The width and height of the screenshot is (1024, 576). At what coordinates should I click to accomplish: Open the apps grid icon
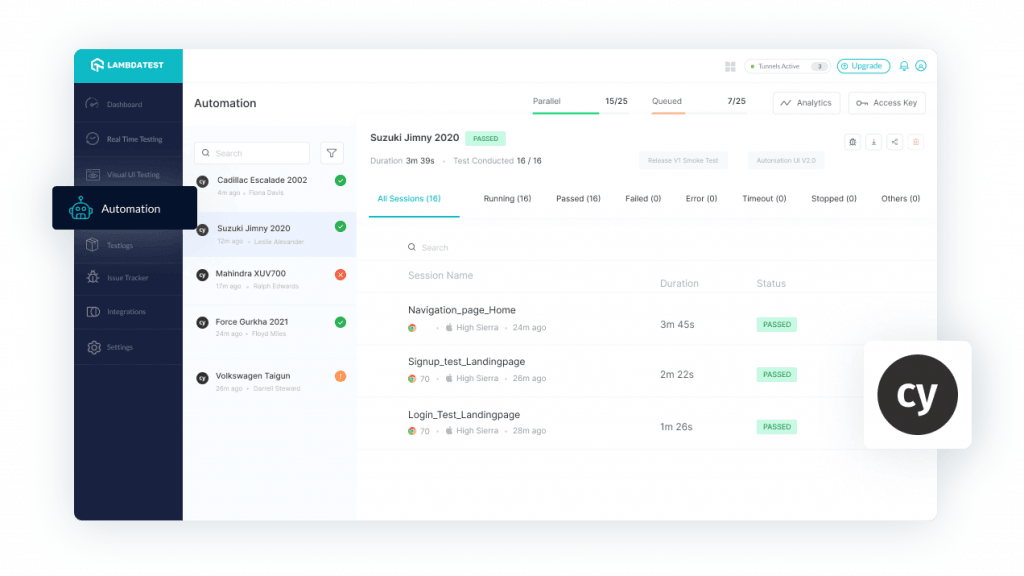(x=730, y=66)
